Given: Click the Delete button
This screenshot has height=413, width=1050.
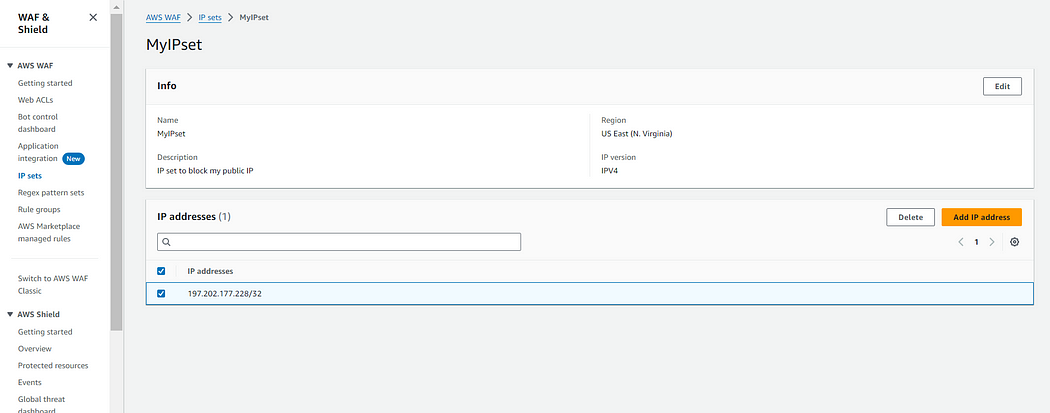Looking at the screenshot, I should [x=911, y=217].
